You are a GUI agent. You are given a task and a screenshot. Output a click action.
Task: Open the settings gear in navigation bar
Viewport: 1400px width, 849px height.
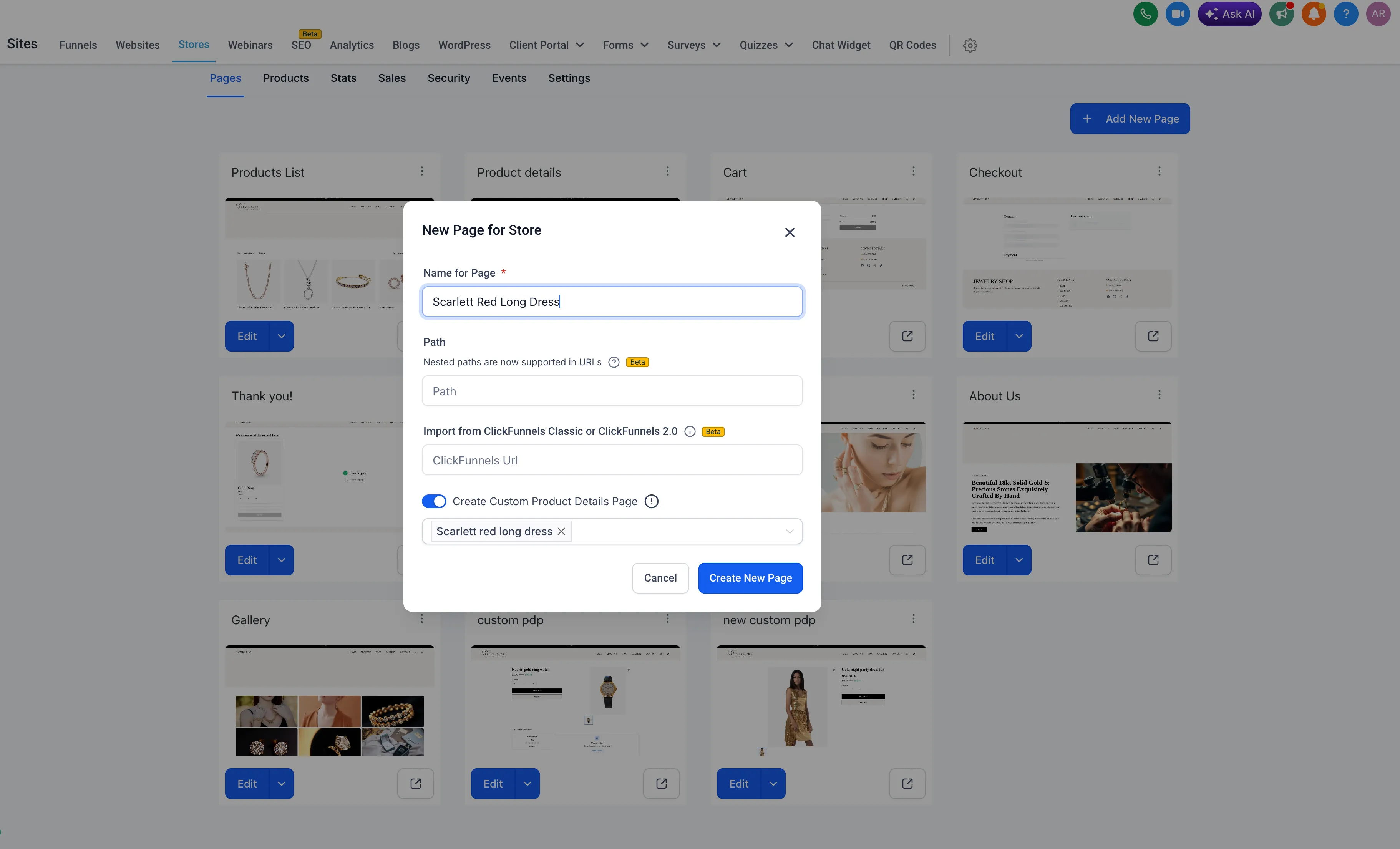click(970, 45)
